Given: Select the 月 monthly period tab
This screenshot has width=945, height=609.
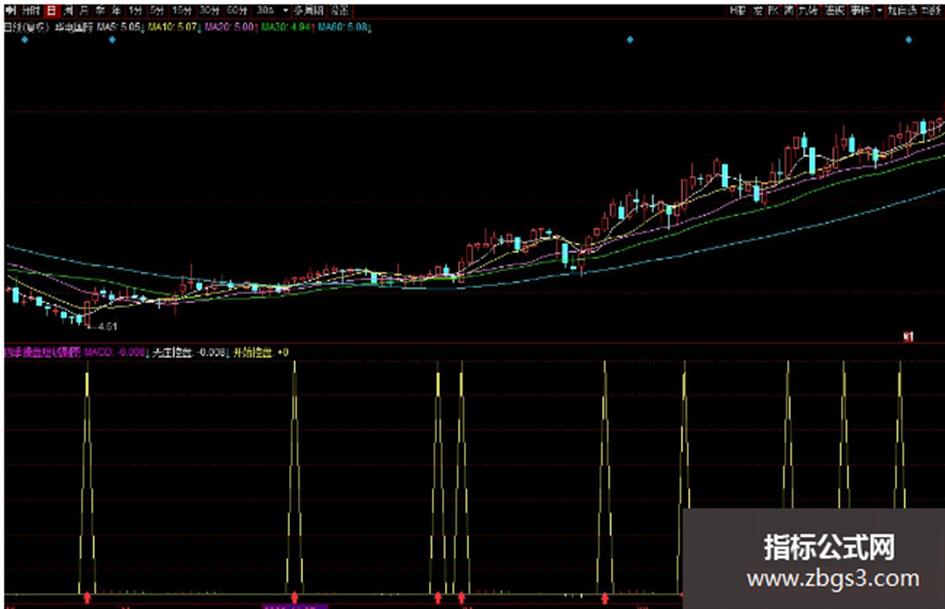Looking at the screenshot, I should tap(84, 10).
